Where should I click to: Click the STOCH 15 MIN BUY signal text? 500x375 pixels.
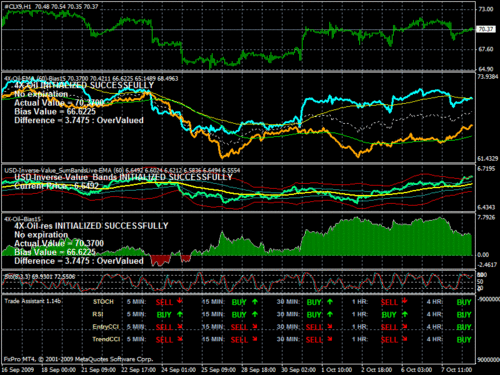[x=239, y=302]
